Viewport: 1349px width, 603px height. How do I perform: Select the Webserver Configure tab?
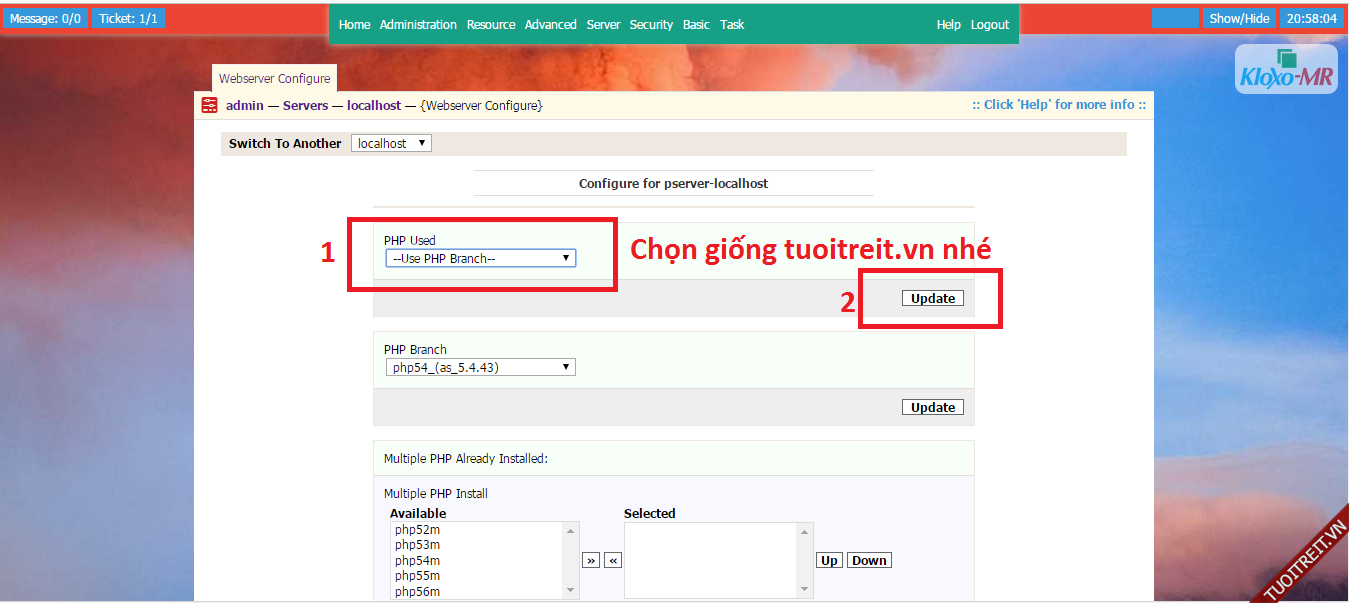(x=275, y=78)
